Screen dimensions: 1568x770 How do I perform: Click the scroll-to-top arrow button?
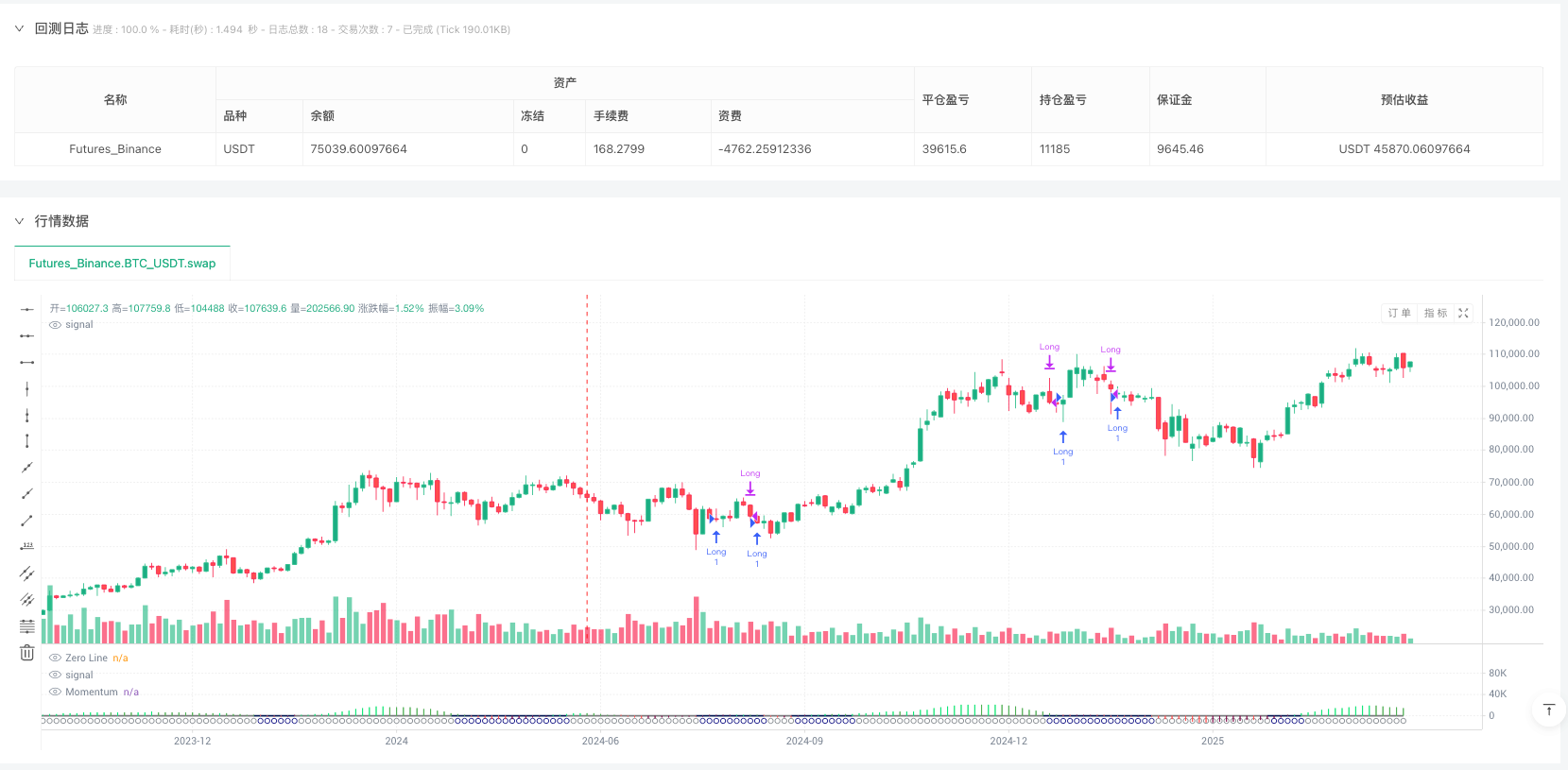pos(1548,710)
